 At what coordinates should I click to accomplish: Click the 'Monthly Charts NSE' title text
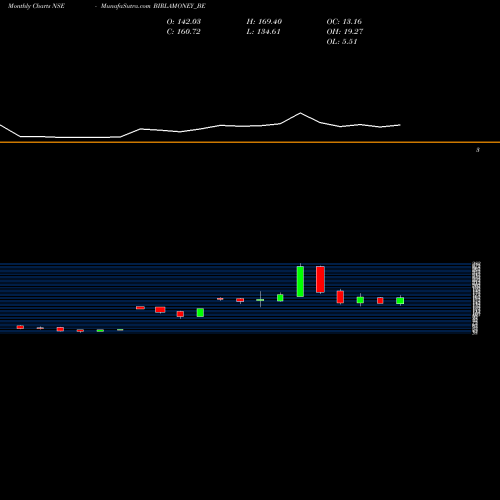pos(36,6)
